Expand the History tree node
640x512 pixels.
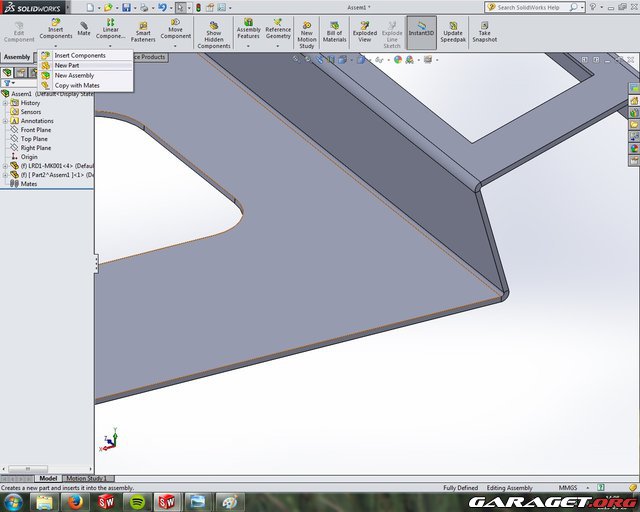(5, 103)
